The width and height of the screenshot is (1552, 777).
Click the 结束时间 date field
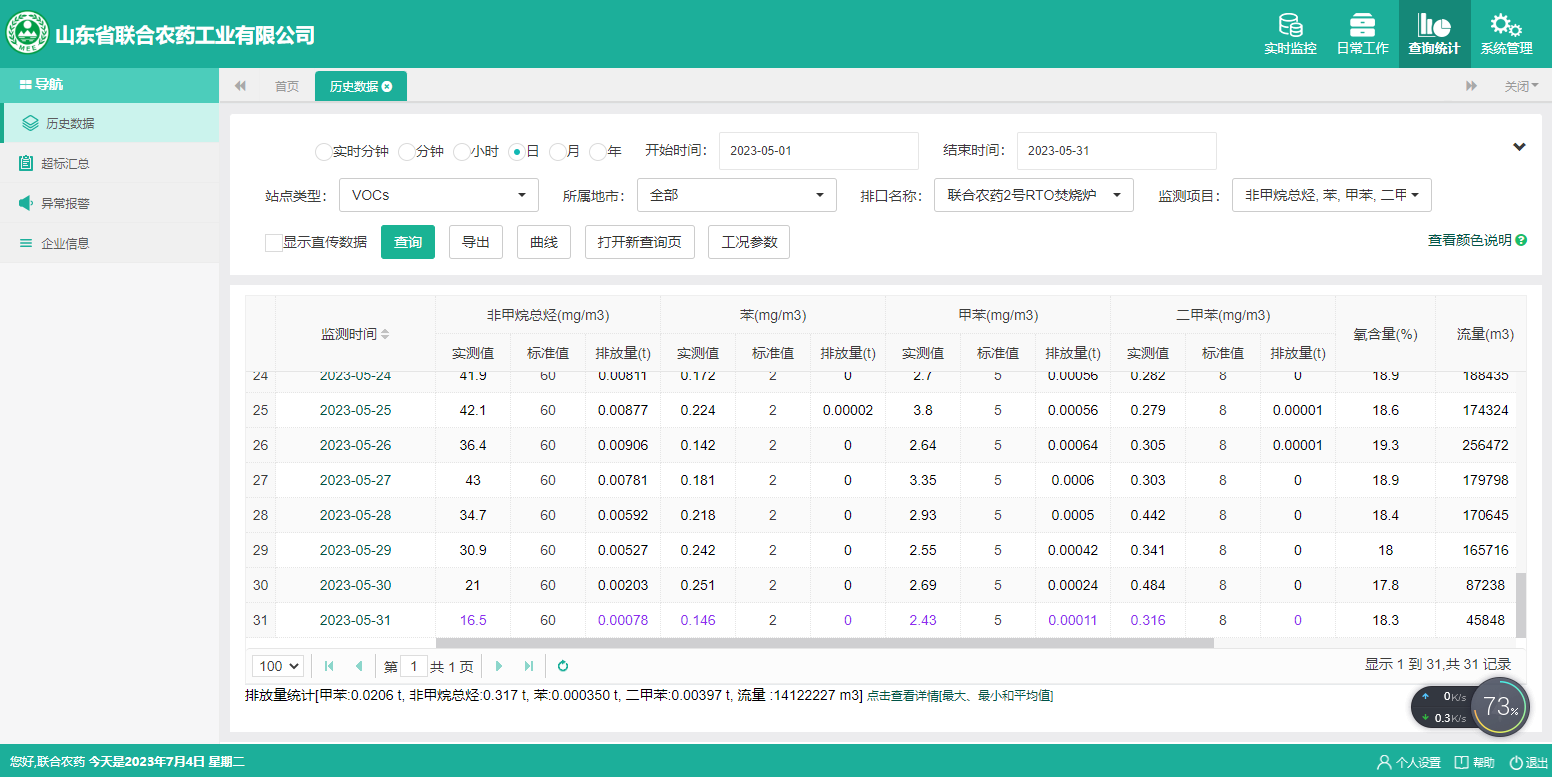1117,151
